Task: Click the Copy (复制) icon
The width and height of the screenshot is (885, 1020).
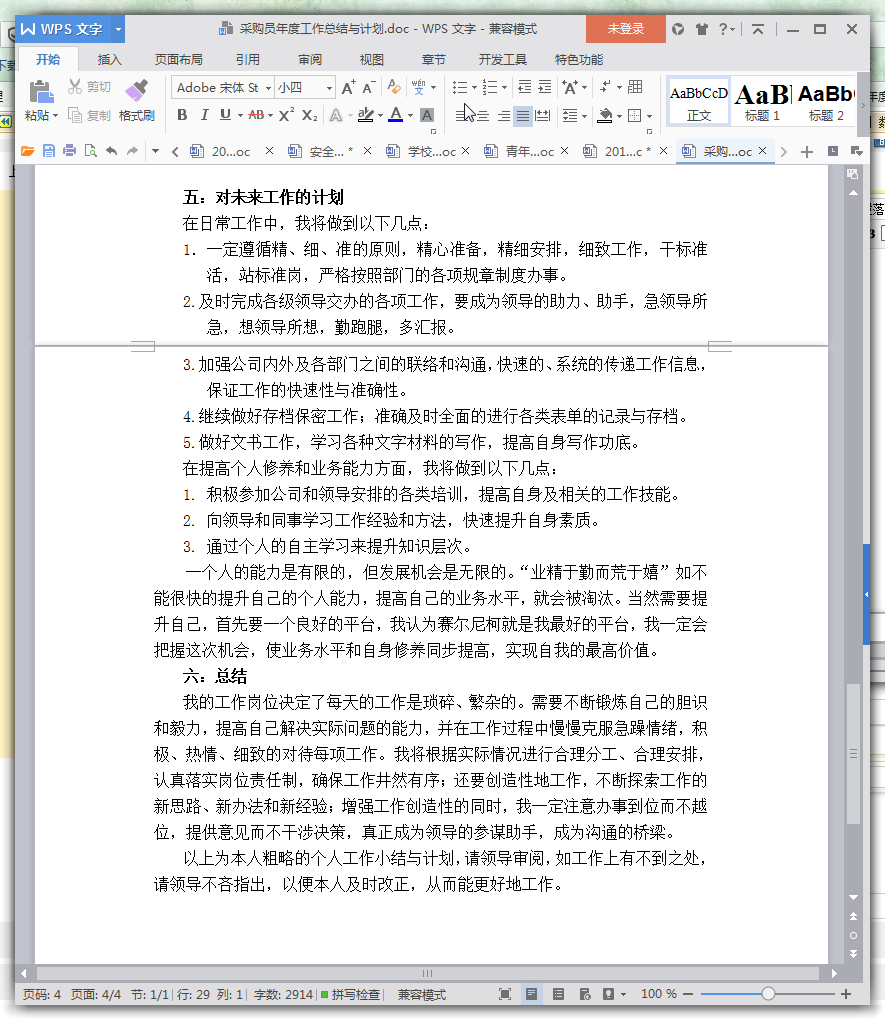Action: [75, 116]
